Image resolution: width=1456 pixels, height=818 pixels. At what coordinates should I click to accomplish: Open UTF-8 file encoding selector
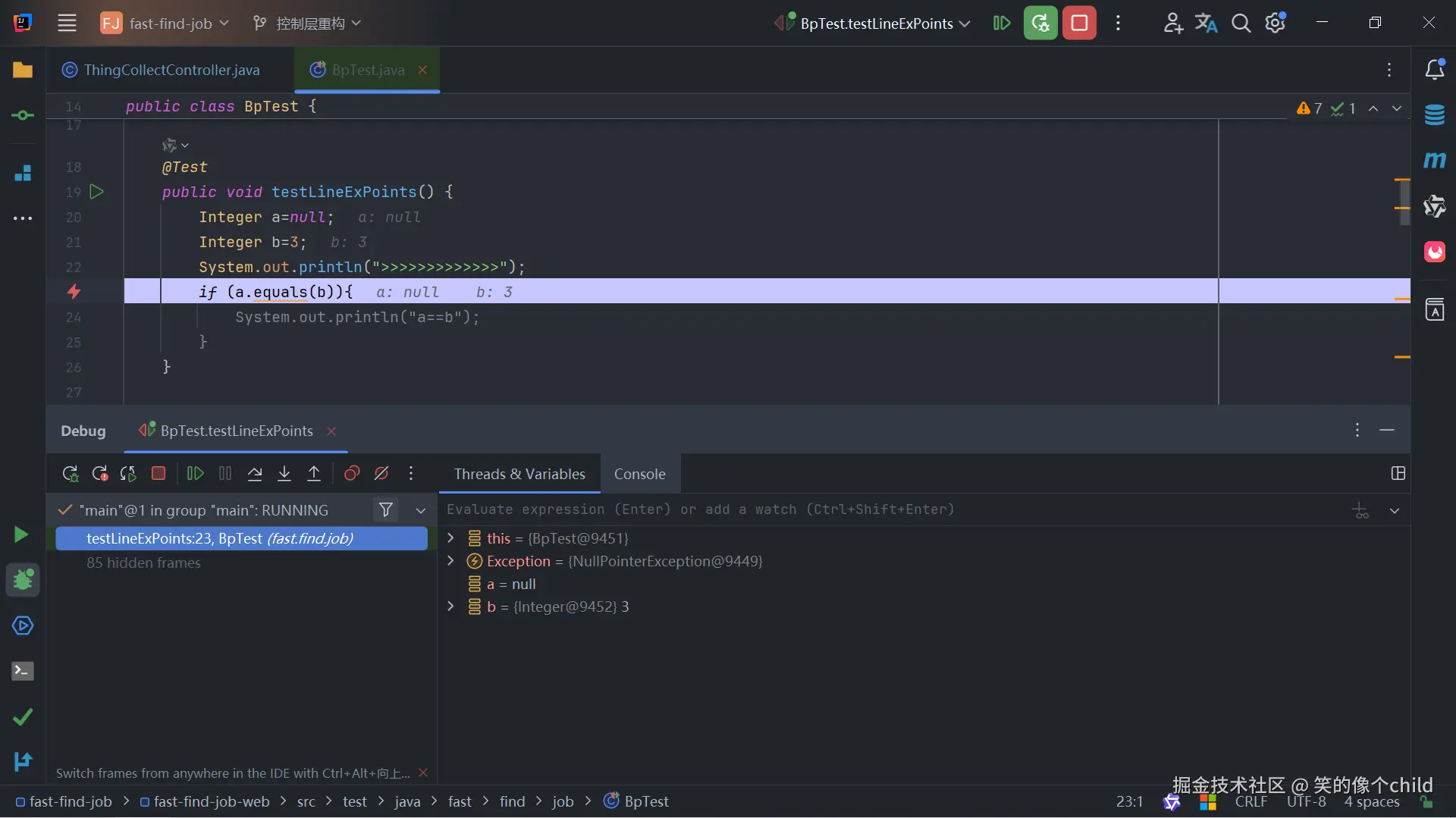1307,802
